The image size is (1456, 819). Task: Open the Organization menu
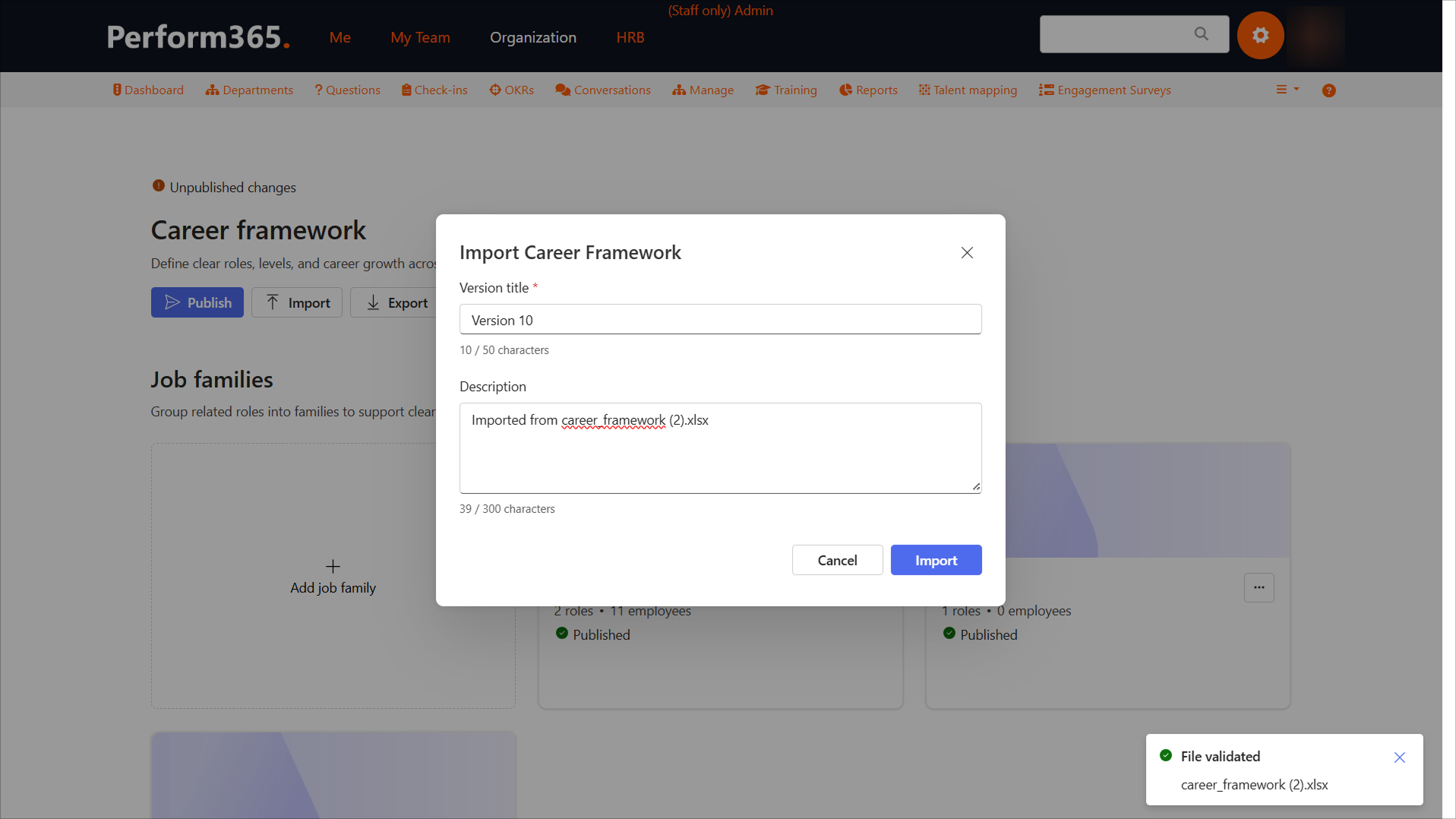click(533, 37)
